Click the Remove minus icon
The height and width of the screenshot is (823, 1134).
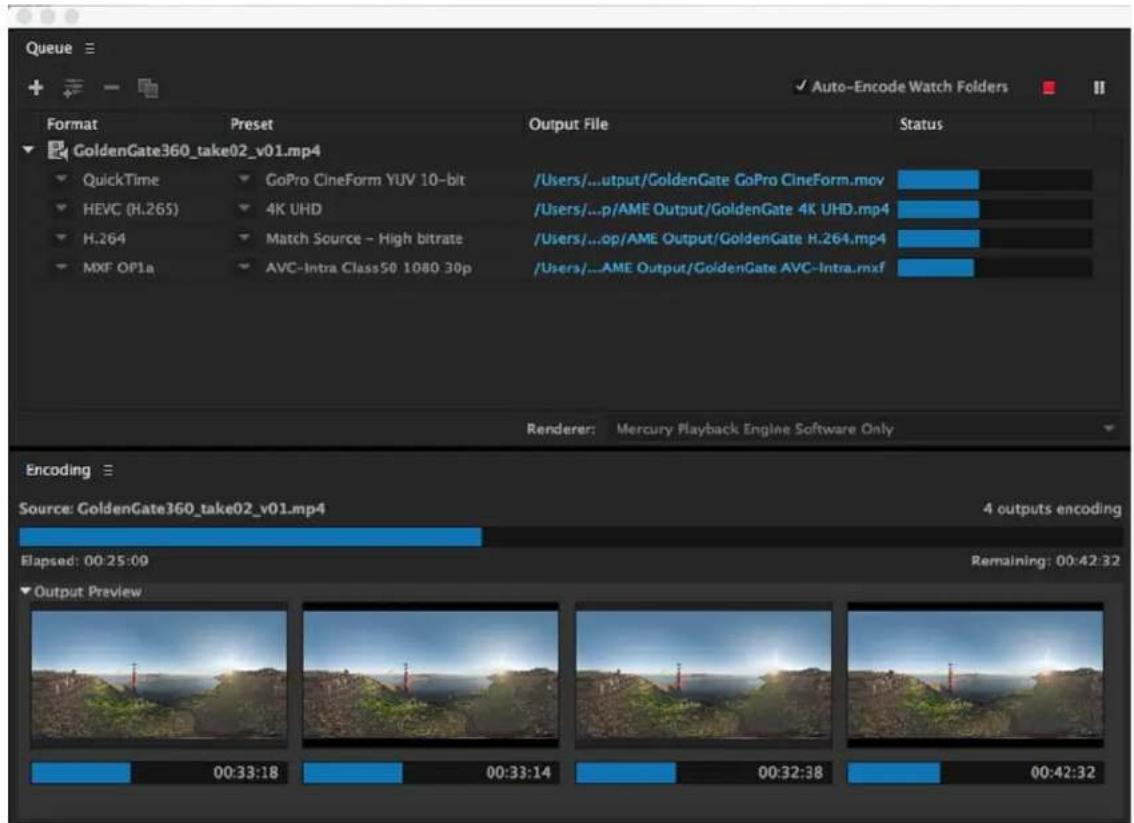(111, 88)
